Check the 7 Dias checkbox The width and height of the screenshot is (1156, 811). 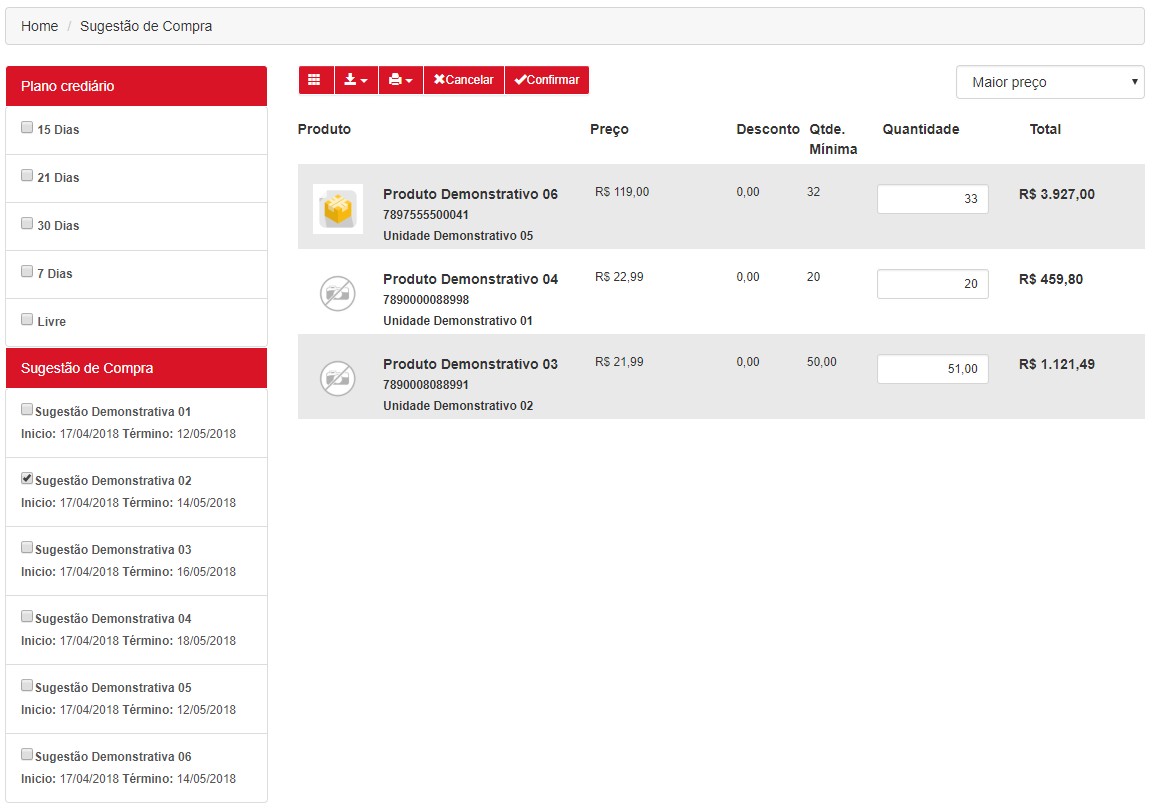pos(27,271)
